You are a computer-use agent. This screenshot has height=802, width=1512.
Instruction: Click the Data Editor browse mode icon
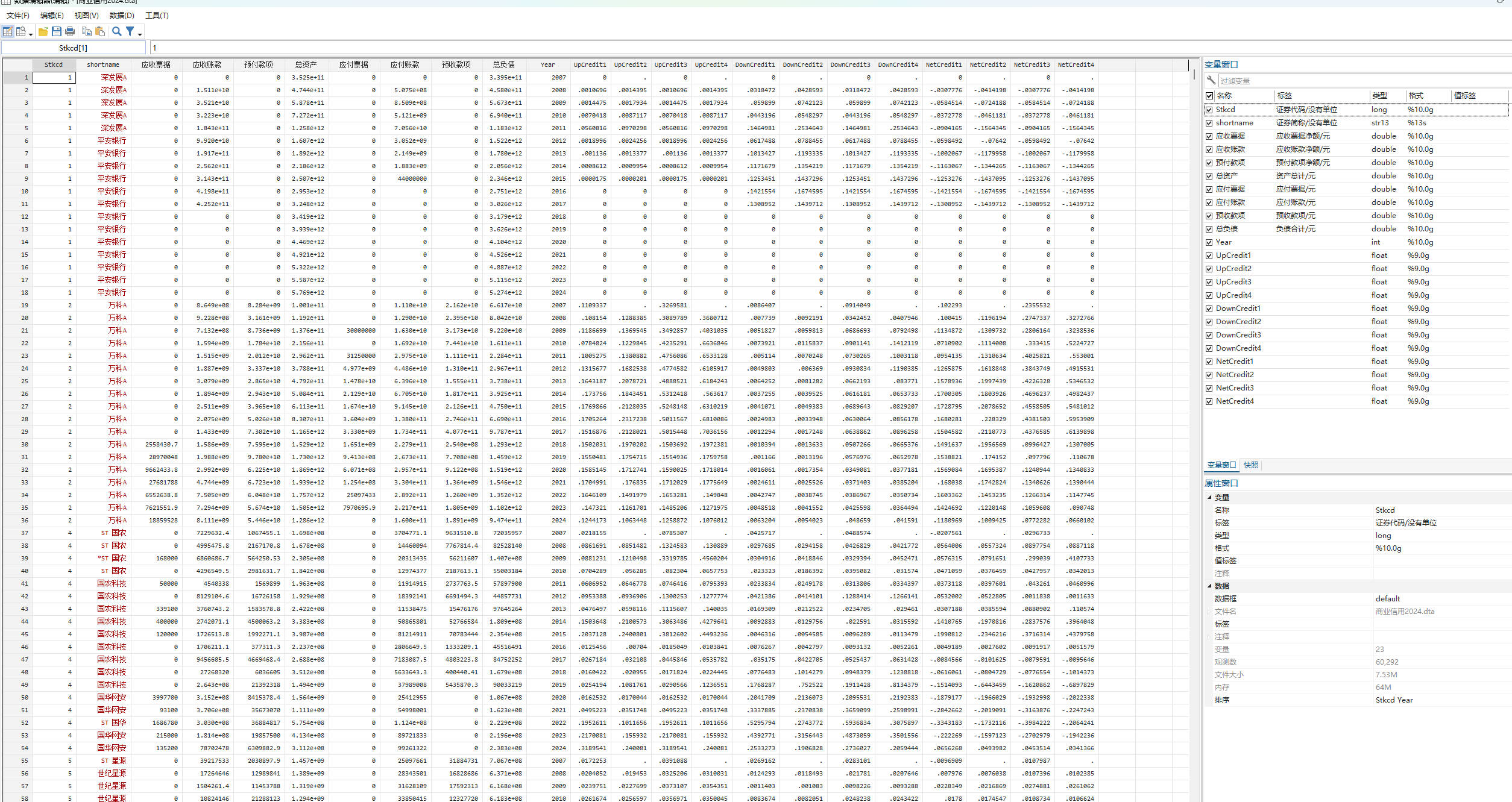[21, 31]
